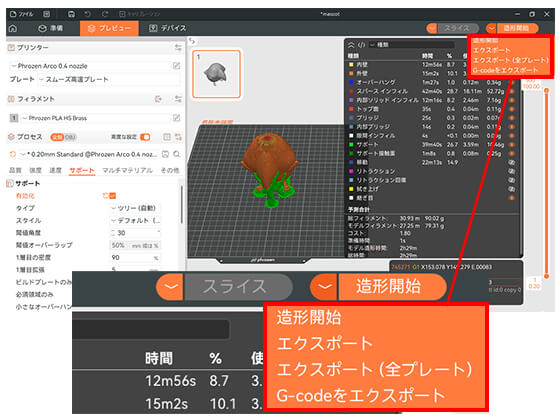Click the save project icon

[x=71, y=14]
